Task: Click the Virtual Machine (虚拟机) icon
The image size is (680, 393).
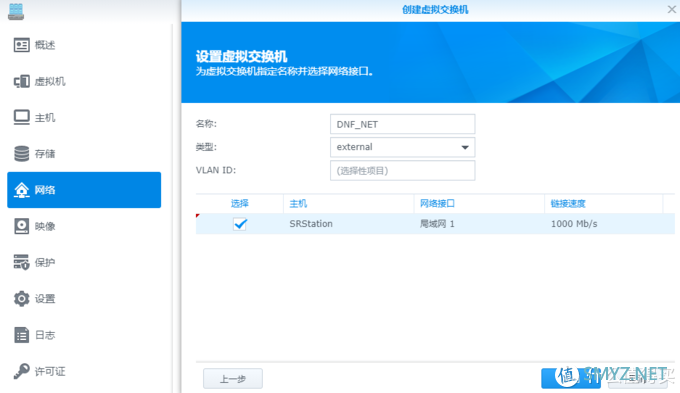Action: click(21, 82)
